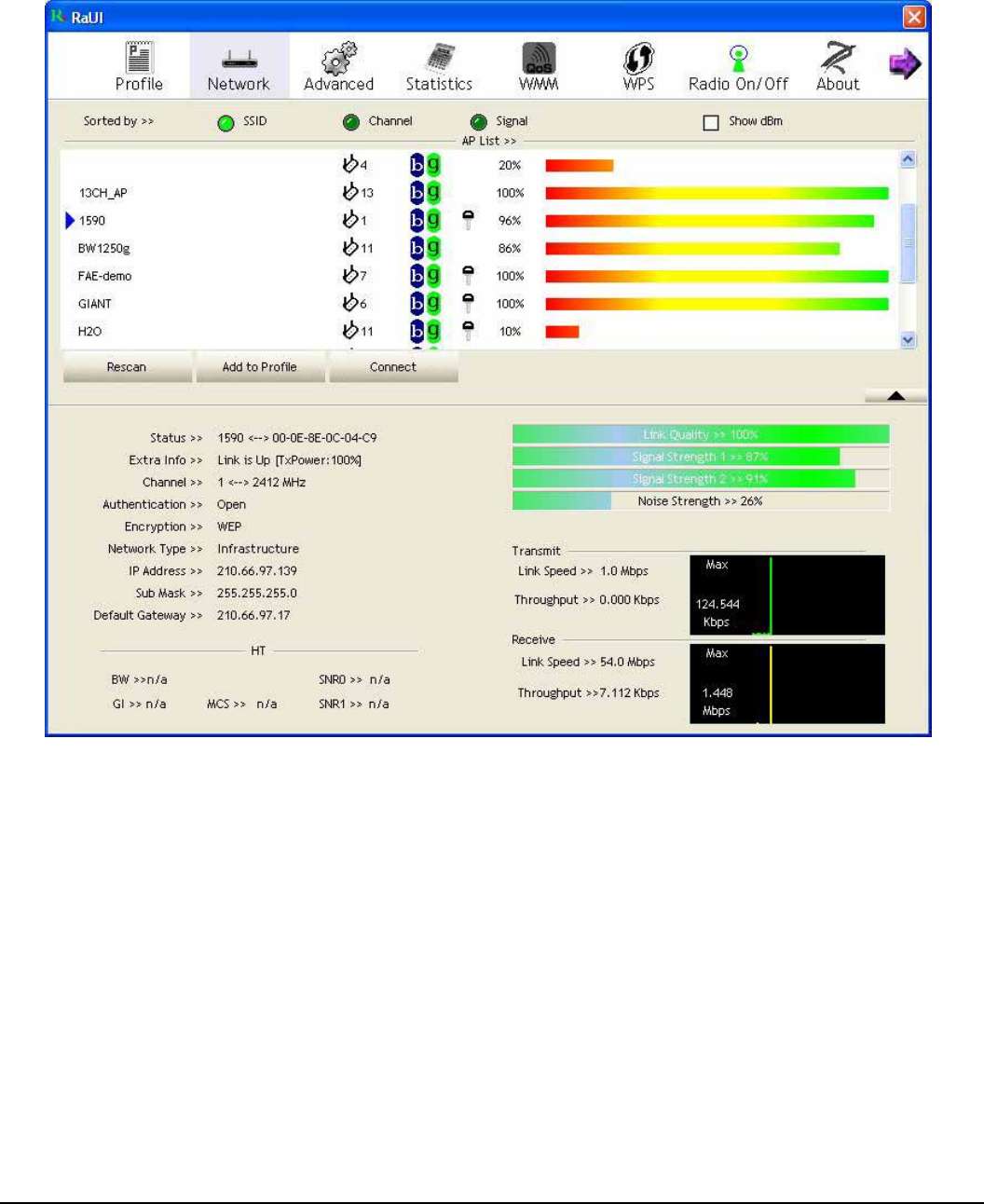The image size is (984, 1204).
Task: Select the BW1250g network entry
Action: pos(480,249)
